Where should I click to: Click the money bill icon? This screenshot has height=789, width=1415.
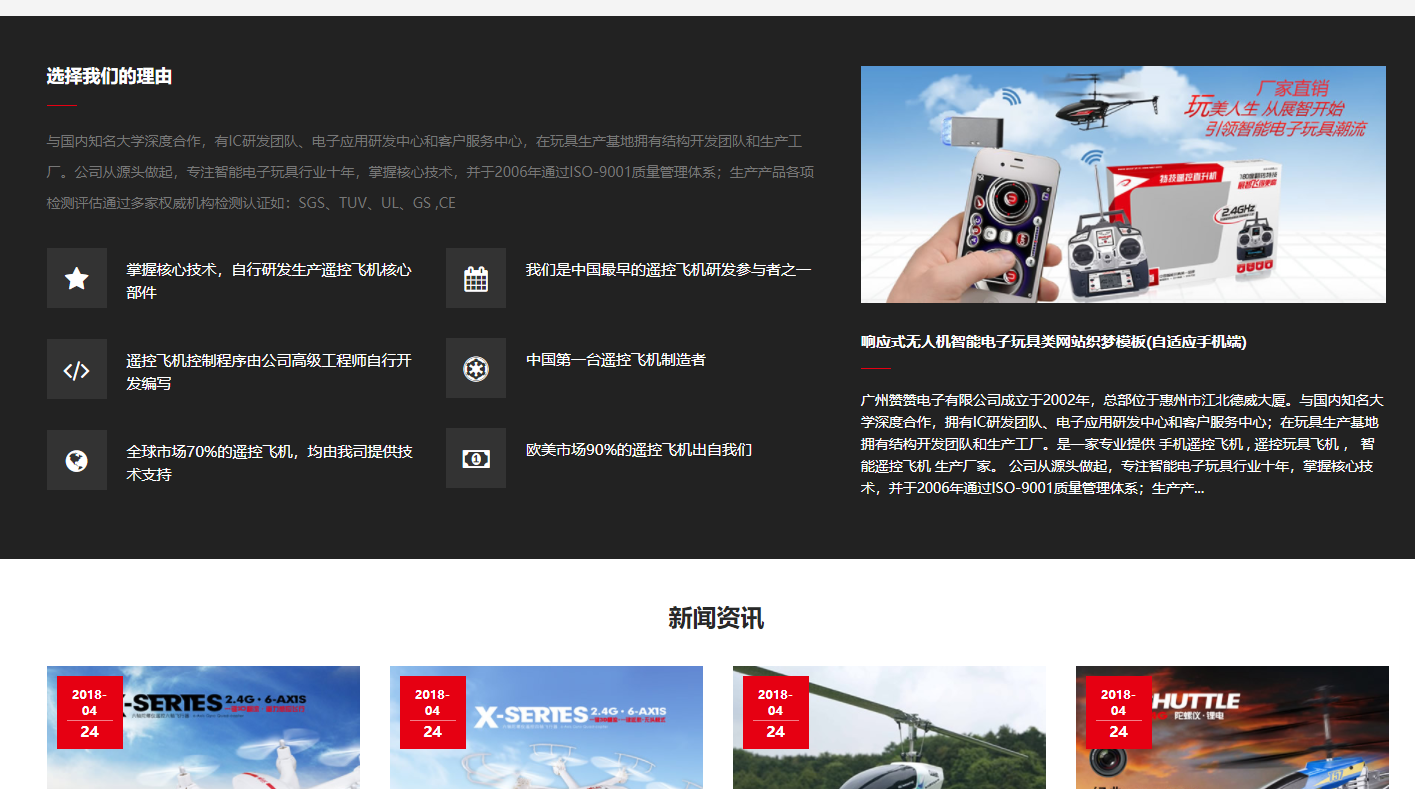tap(475, 459)
